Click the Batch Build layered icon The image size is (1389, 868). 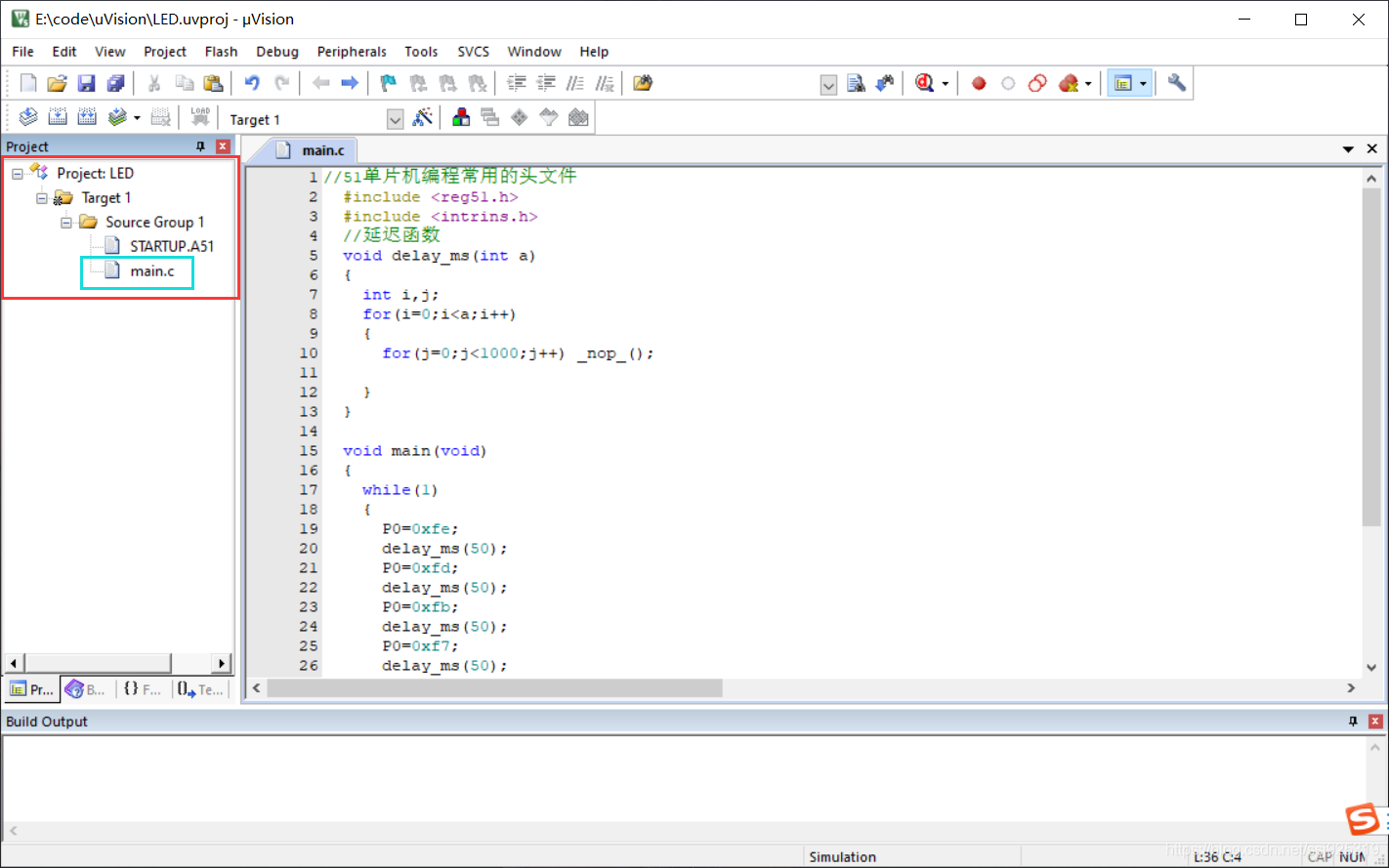click(x=117, y=118)
